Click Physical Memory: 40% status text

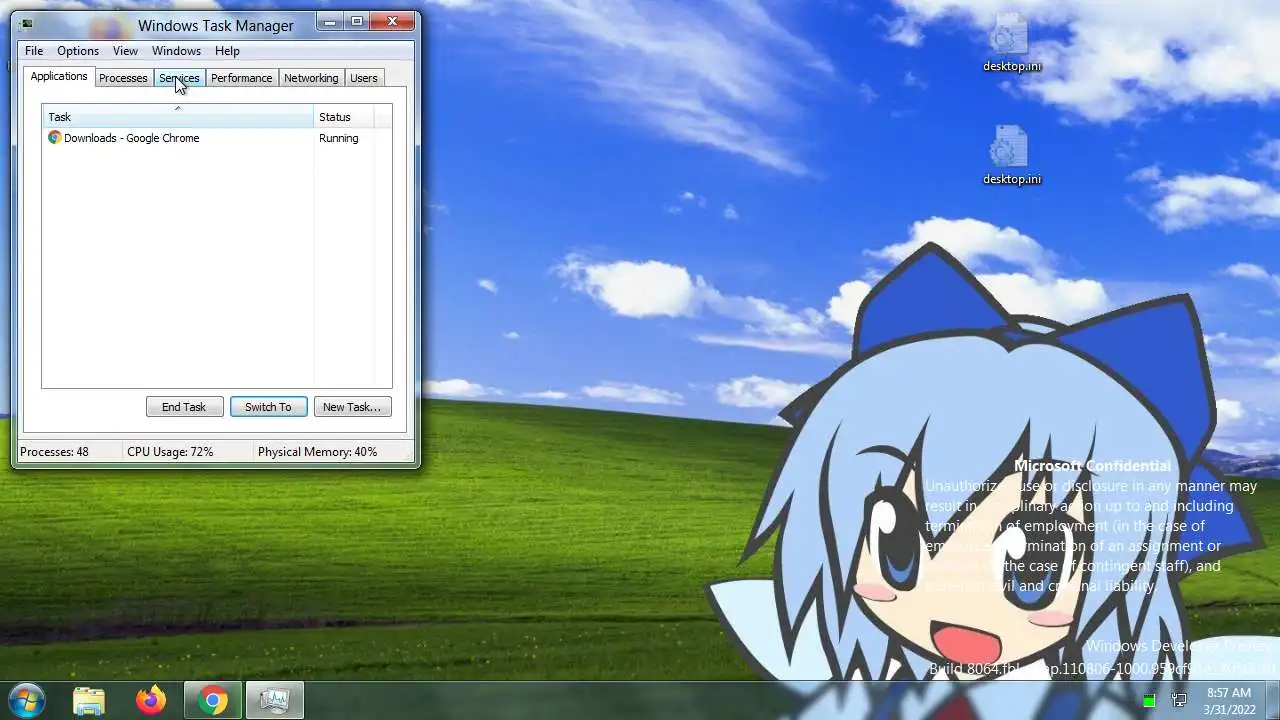[x=317, y=452]
